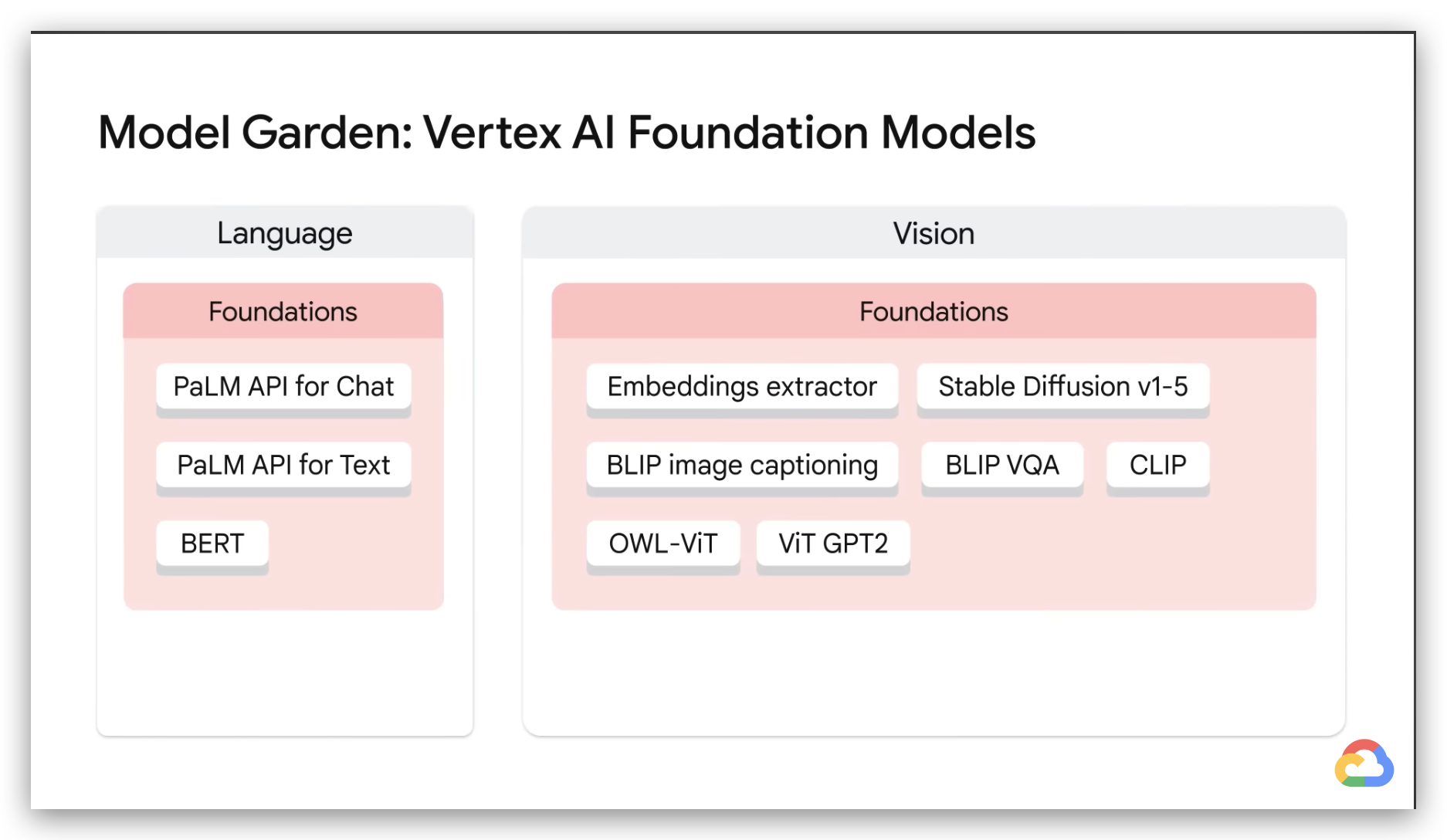Click Foundations header under Language
The width and height of the screenshot is (1447, 840).
[x=283, y=311]
